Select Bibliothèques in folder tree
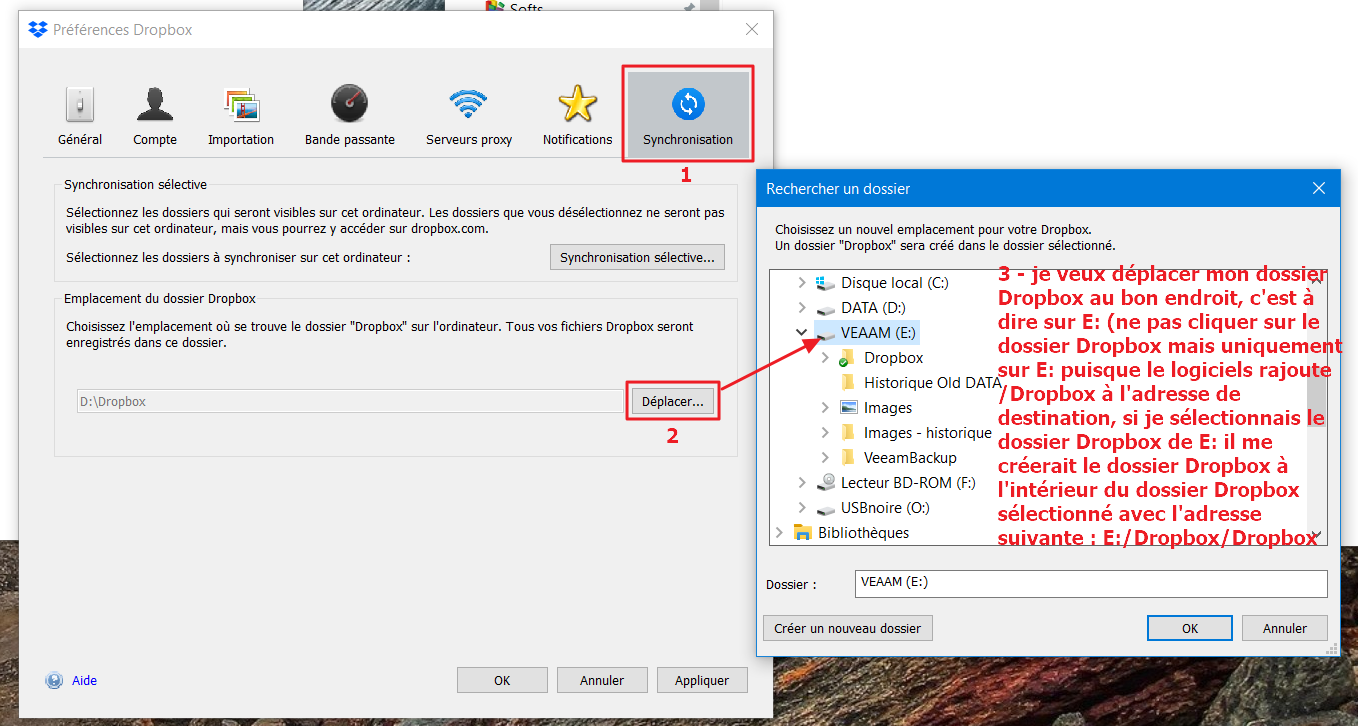The image size is (1358, 726). pos(863,532)
